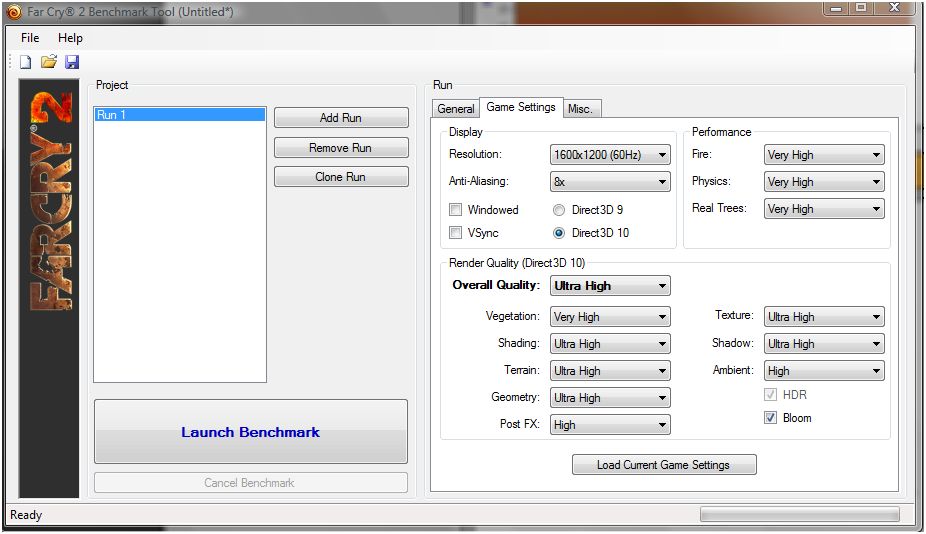
Task: Open the Fire quality dropdown
Action: (x=824, y=155)
